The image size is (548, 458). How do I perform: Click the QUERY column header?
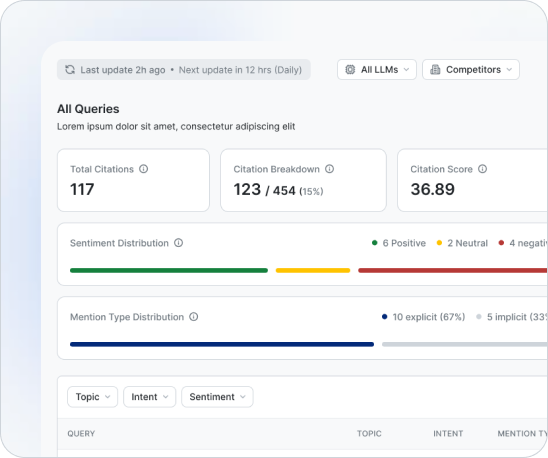tap(81, 434)
